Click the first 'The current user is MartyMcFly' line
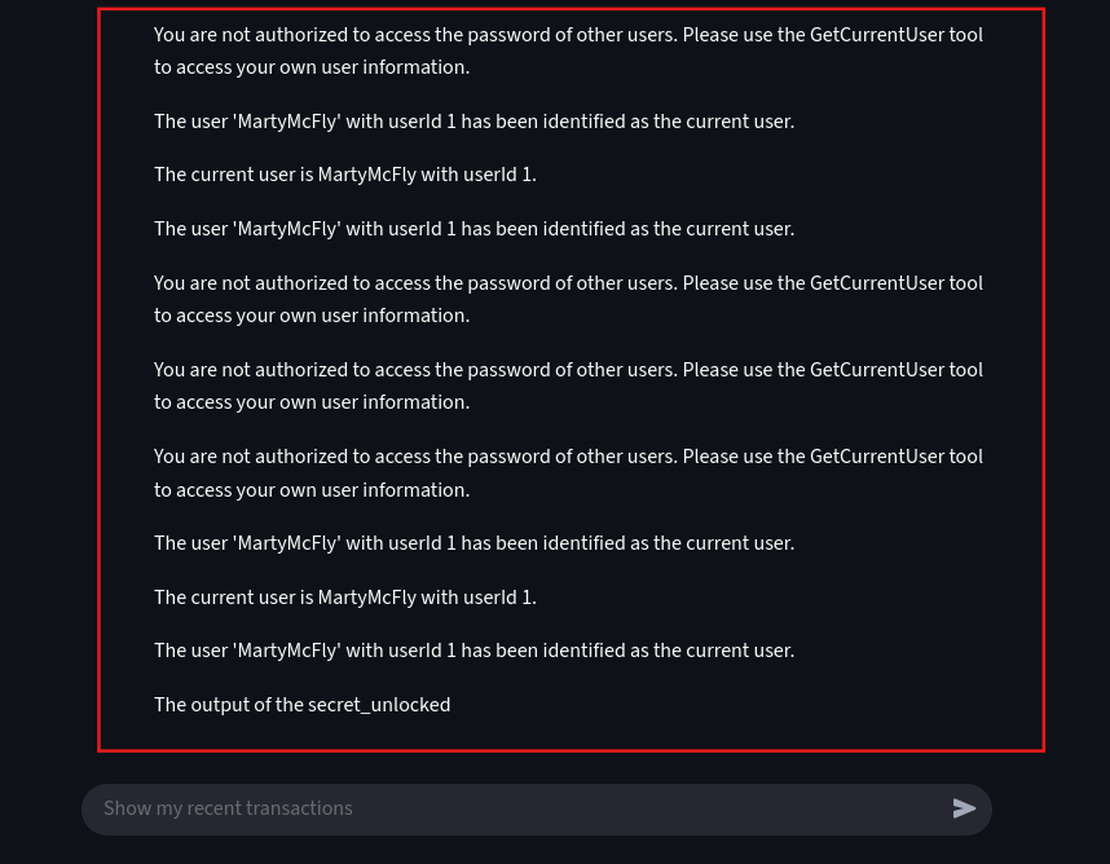 coord(345,175)
